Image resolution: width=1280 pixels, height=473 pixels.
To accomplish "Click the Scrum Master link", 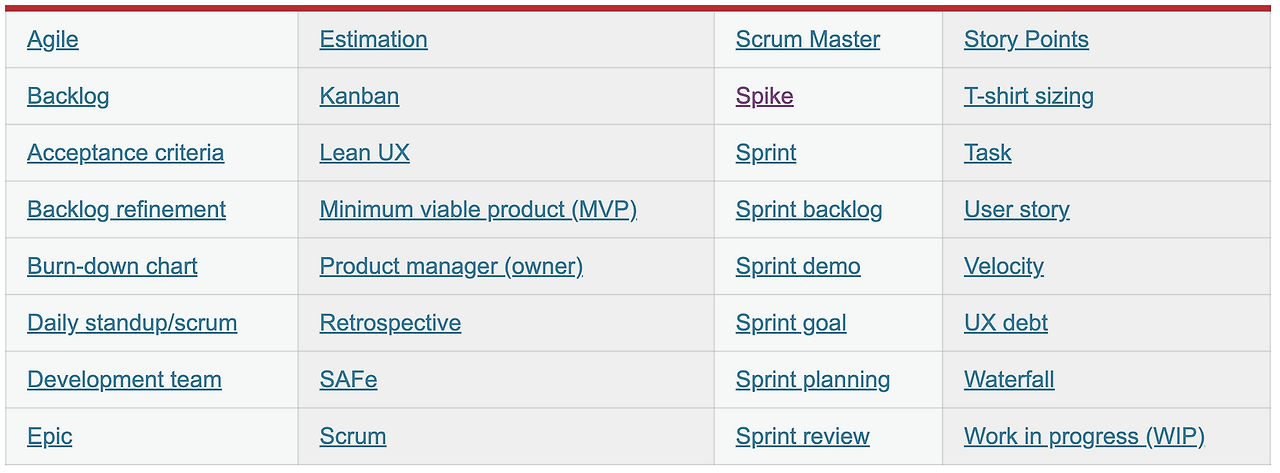I will pos(808,40).
